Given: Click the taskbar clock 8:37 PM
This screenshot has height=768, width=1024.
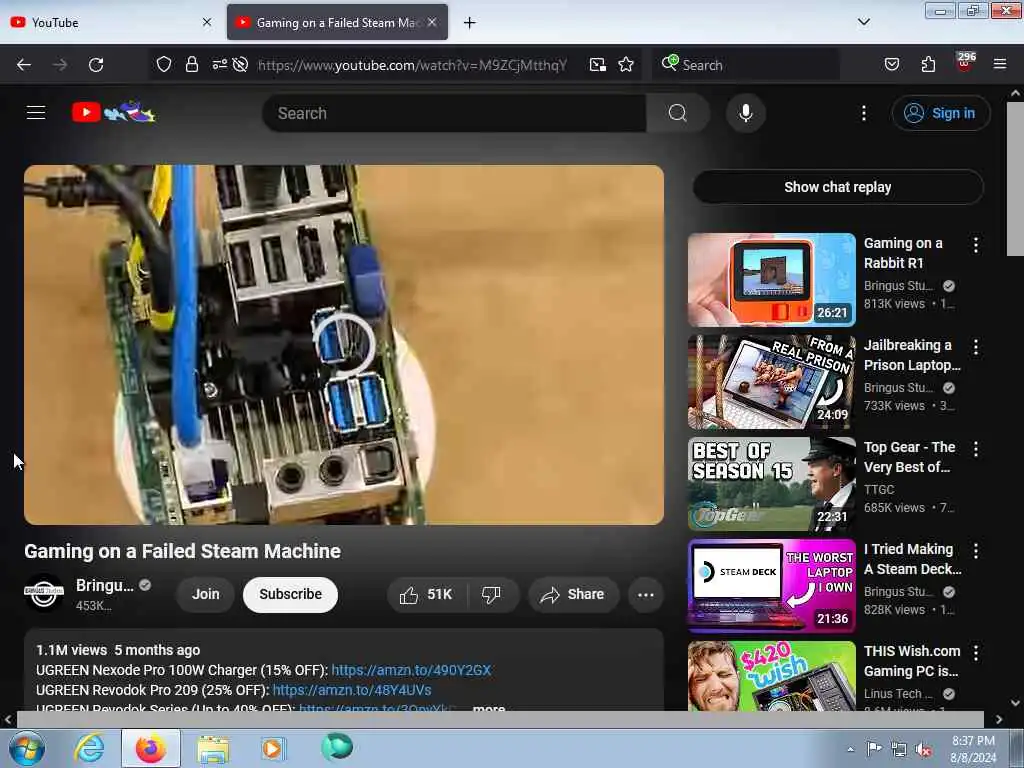Looking at the screenshot, I should (973, 749).
